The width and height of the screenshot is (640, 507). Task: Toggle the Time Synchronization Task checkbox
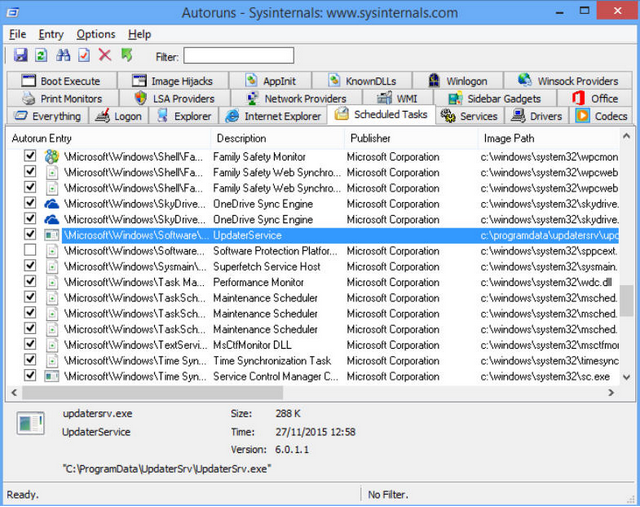[30, 359]
